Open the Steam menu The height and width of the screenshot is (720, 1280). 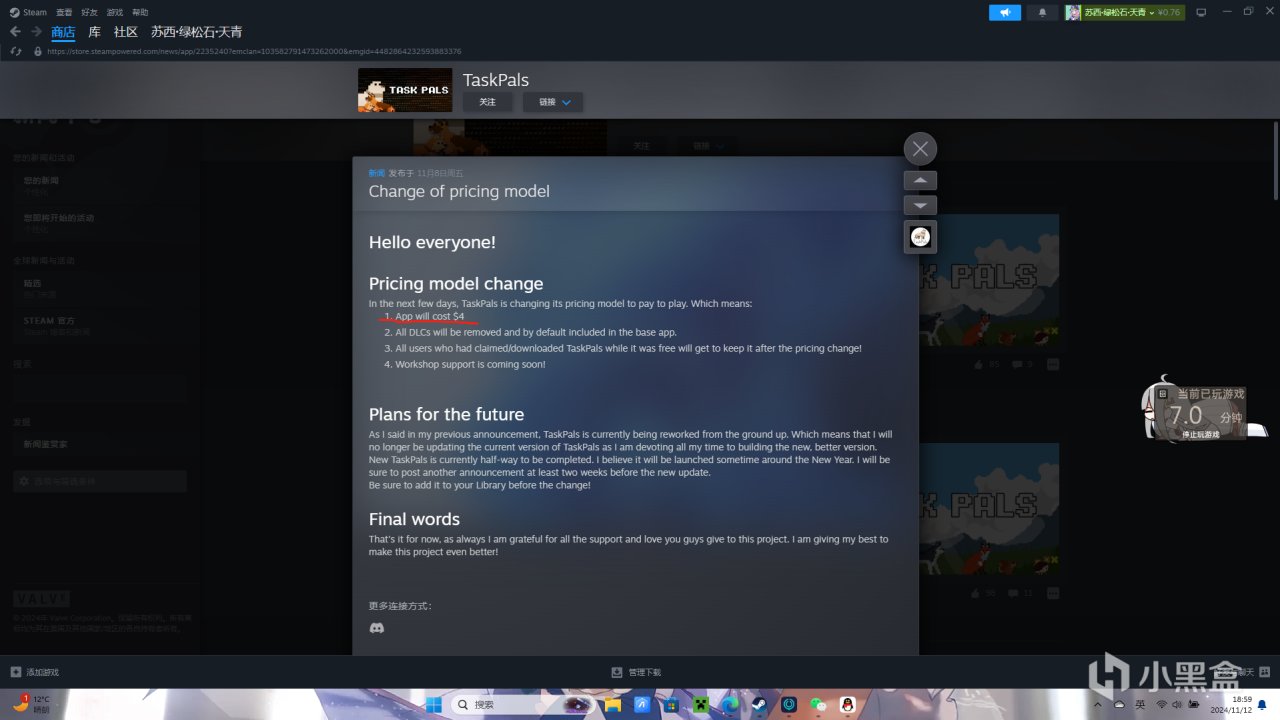pyautogui.click(x=29, y=12)
